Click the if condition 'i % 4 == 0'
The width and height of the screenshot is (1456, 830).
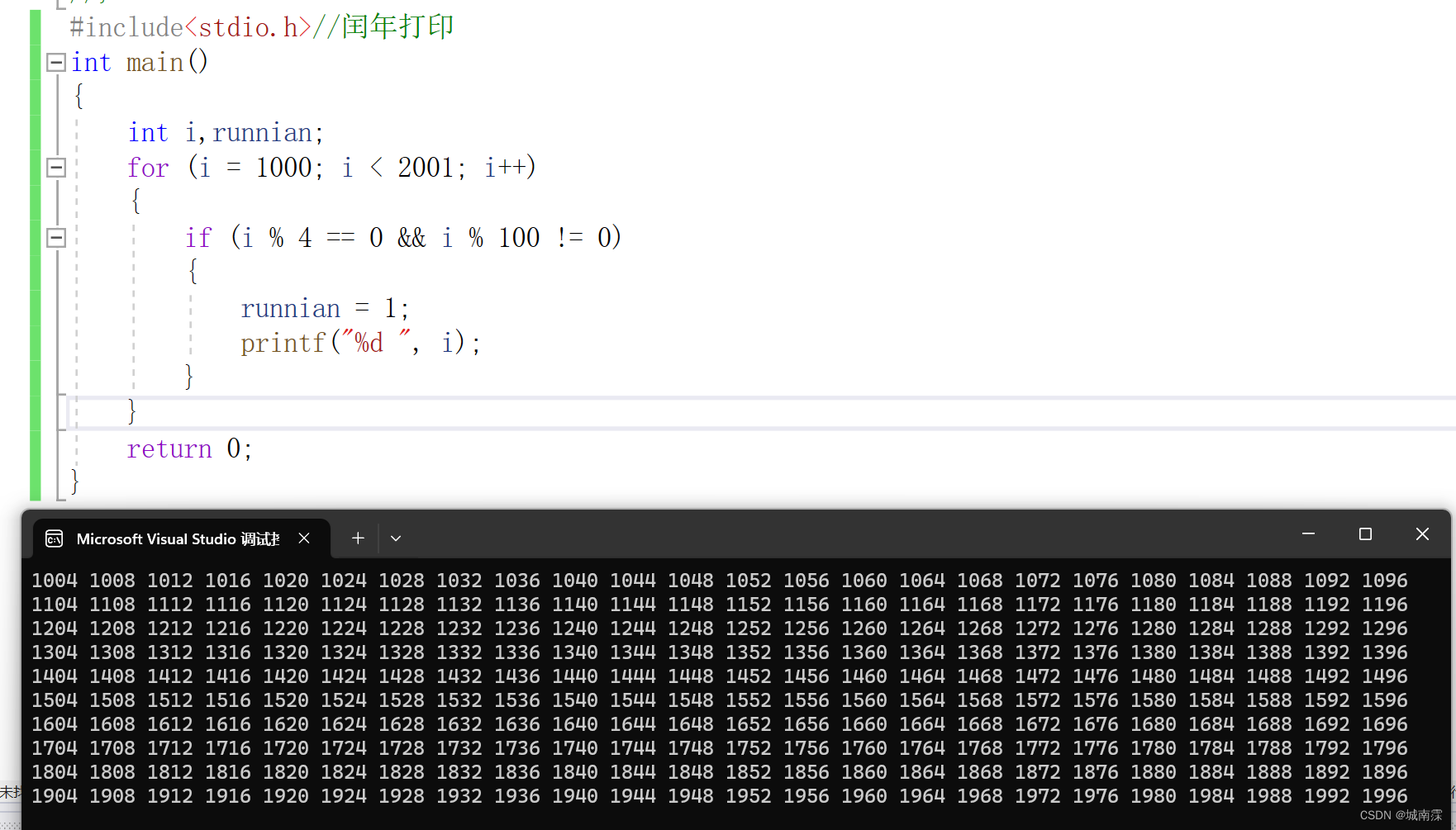pos(314,238)
